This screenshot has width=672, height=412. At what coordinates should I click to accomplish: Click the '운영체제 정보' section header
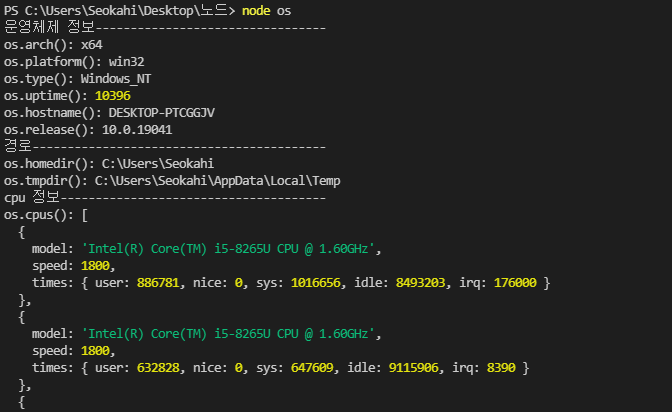pyautogui.click(x=49, y=27)
